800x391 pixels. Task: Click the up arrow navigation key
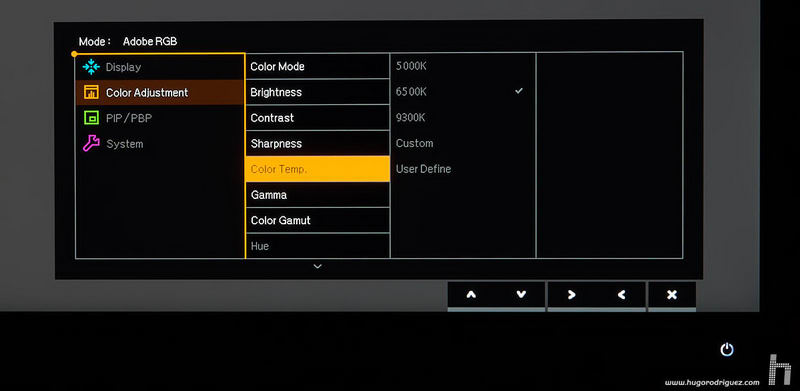click(x=471, y=295)
